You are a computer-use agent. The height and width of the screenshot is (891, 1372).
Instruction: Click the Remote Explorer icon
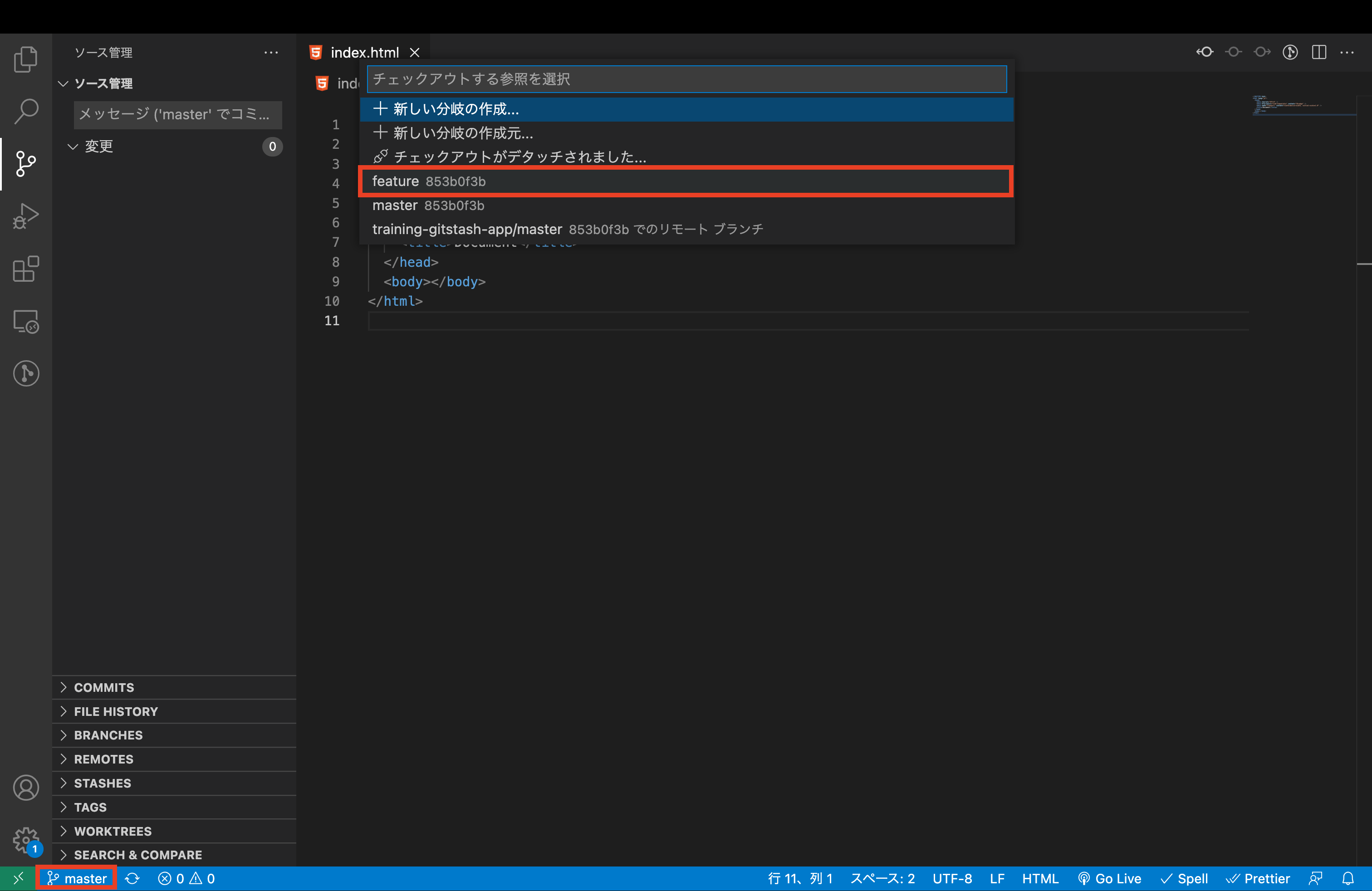(25, 322)
